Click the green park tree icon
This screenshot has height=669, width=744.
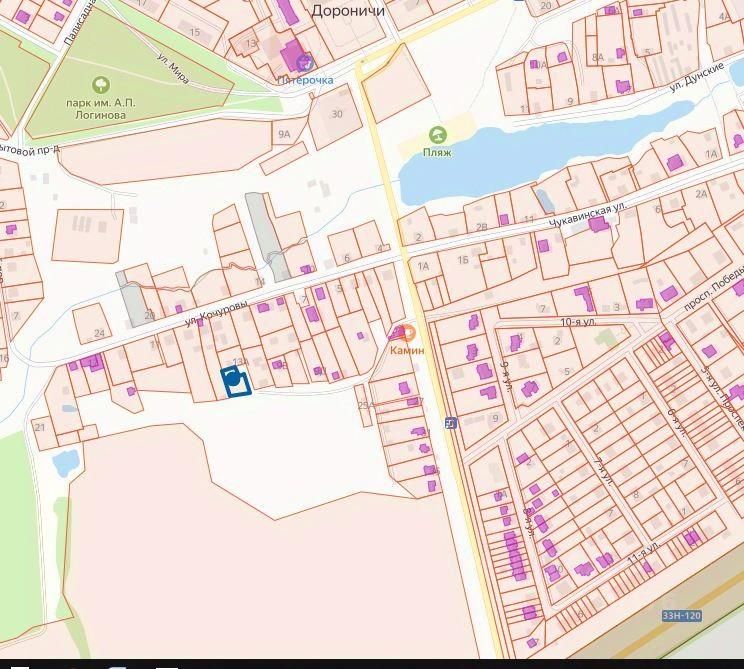coord(101,85)
